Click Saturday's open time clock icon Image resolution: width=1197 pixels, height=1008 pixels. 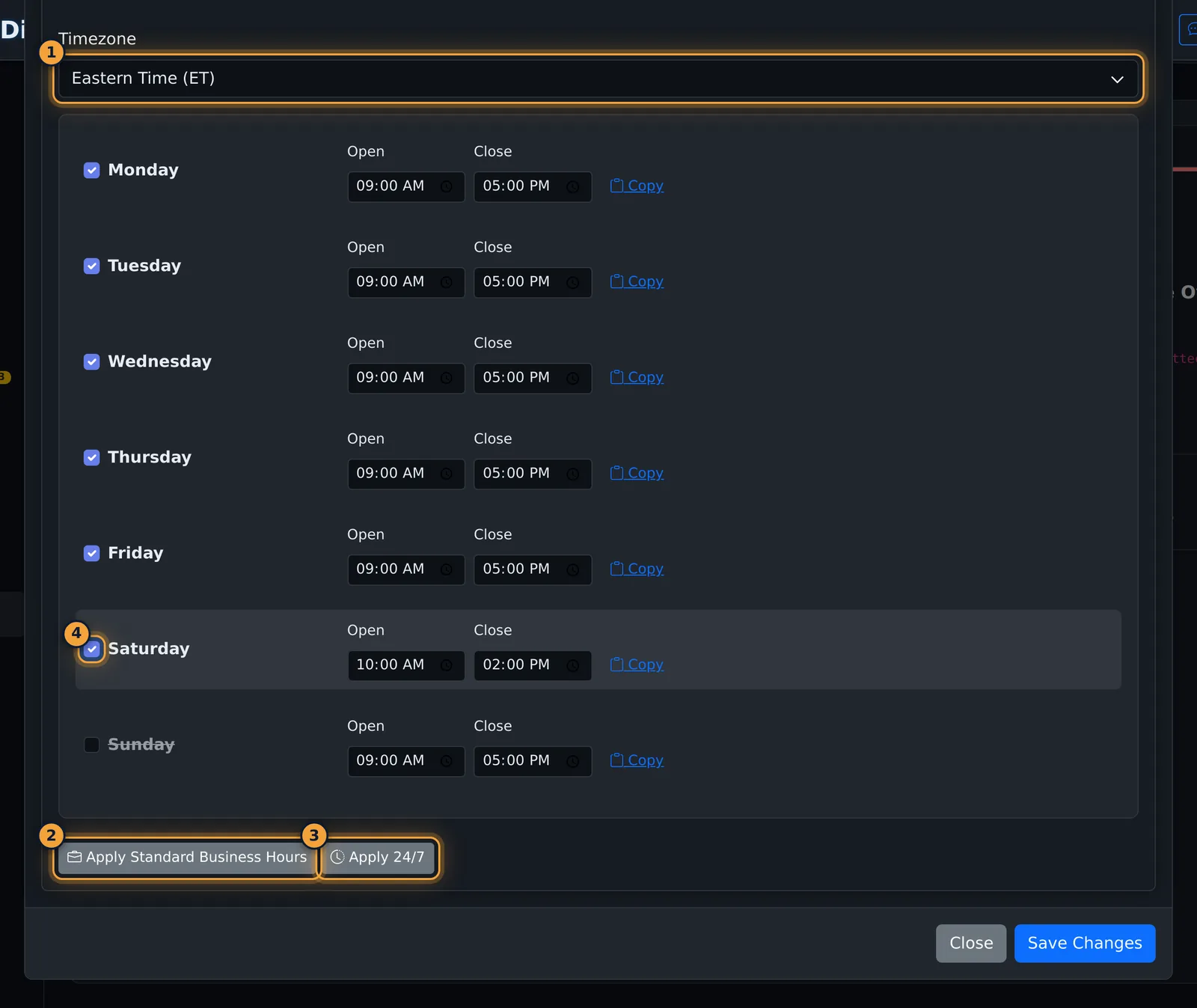pyautogui.click(x=447, y=665)
